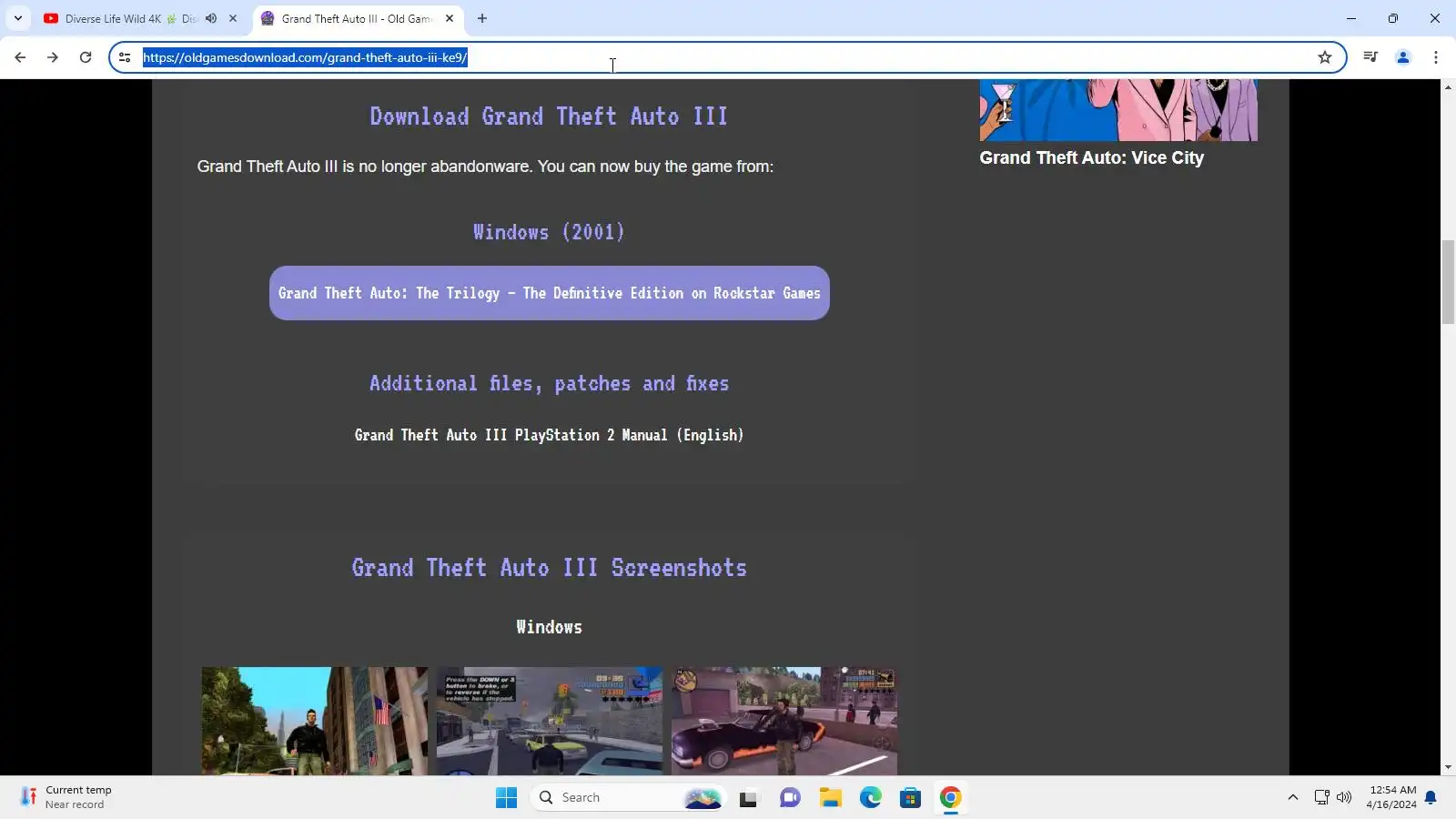
Task: Launch Microsoft Edge from the taskbar
Action: (871, 798)
